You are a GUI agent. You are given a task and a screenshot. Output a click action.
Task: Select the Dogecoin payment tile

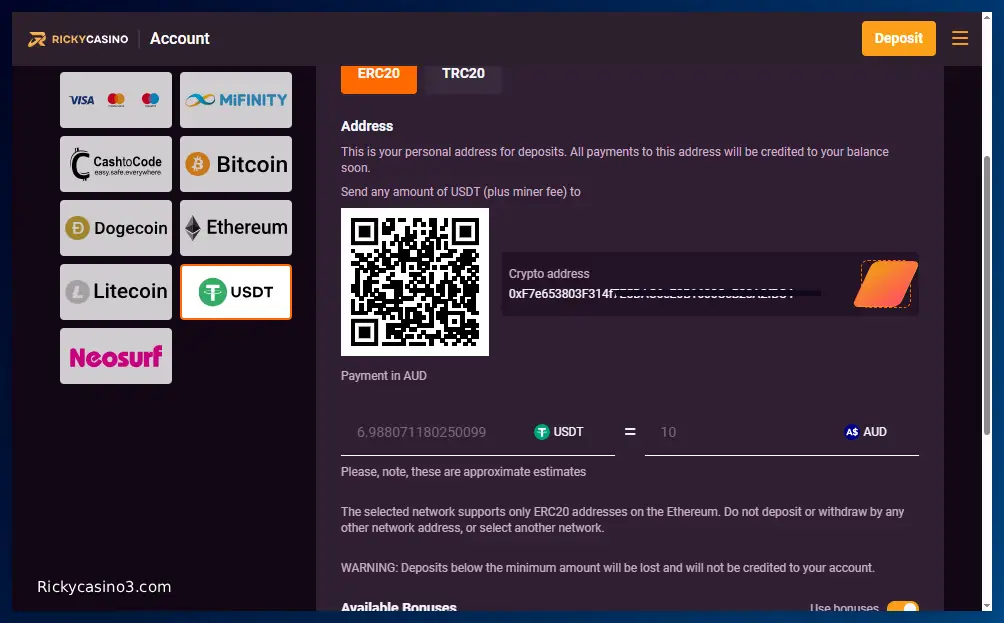point(116,228)
